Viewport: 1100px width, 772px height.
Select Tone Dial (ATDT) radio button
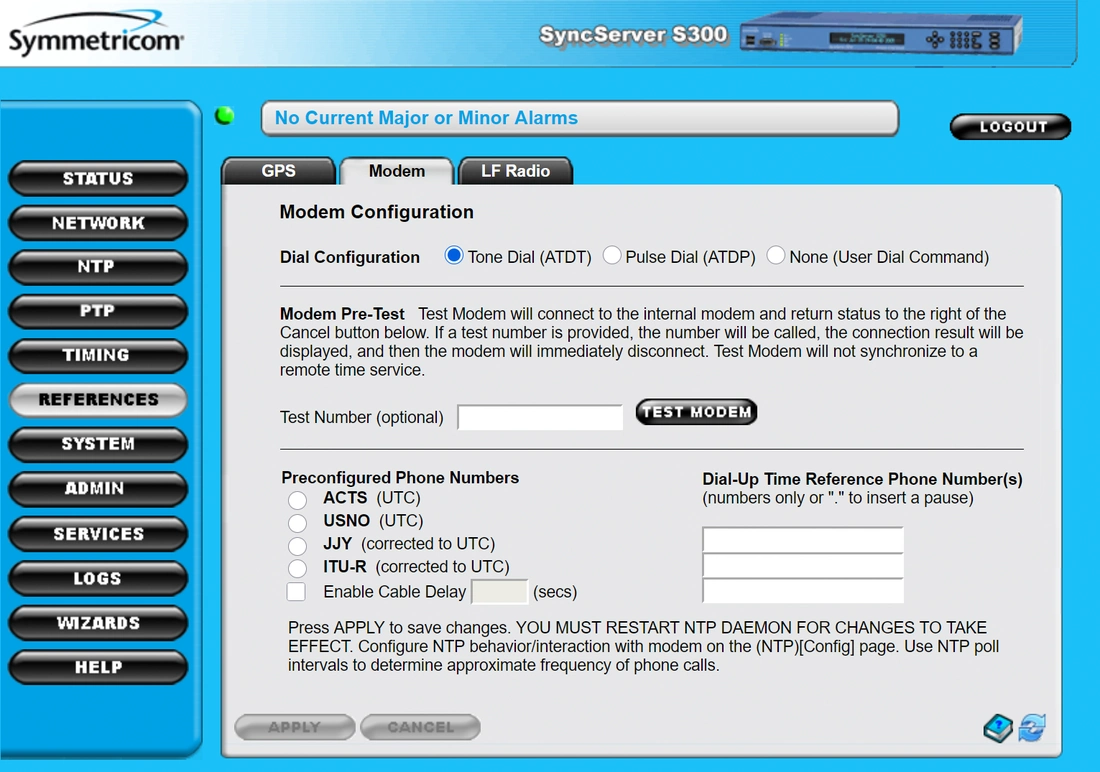tap(454, 256)
